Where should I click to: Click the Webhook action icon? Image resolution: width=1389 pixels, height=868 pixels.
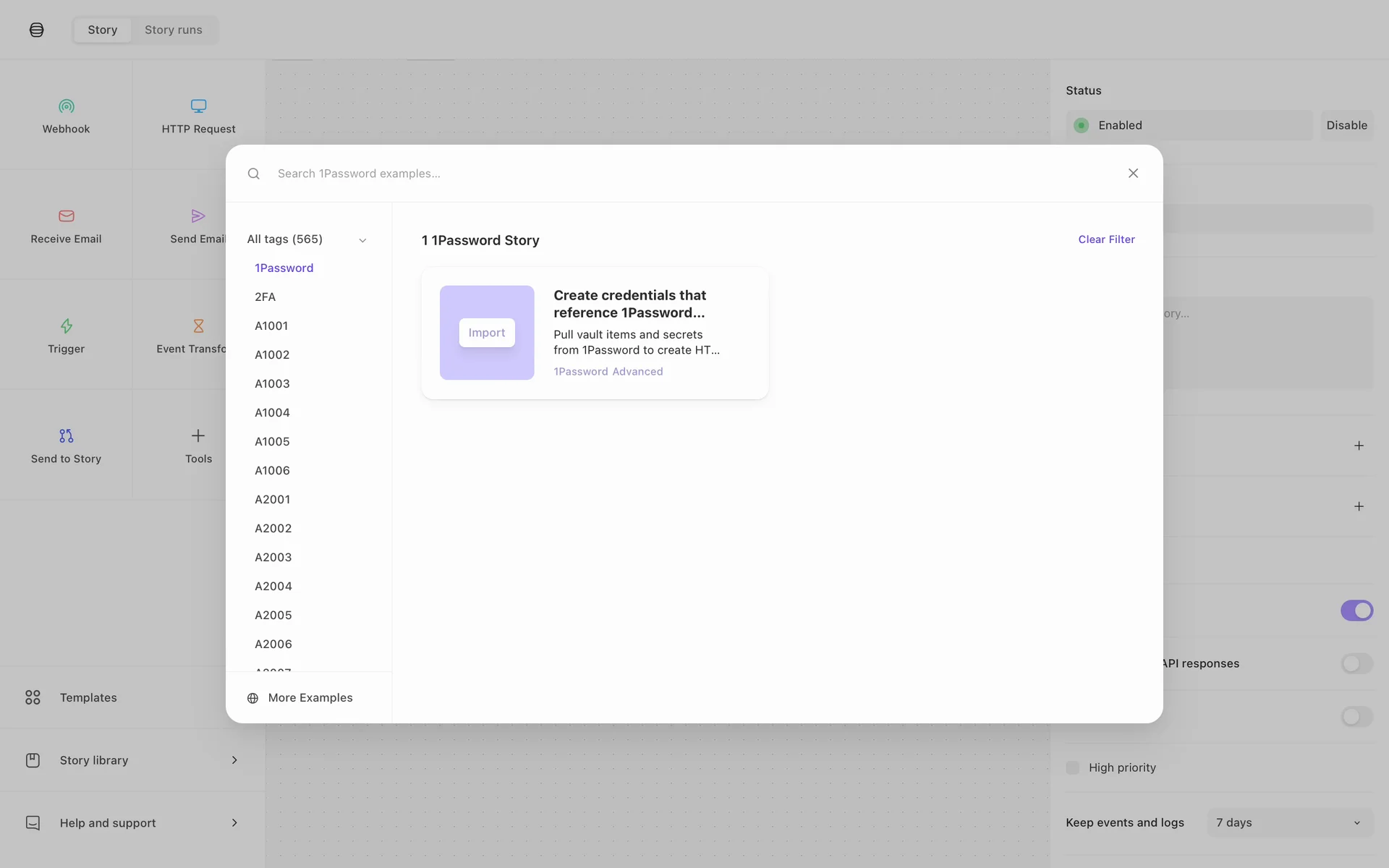point(66,106)
